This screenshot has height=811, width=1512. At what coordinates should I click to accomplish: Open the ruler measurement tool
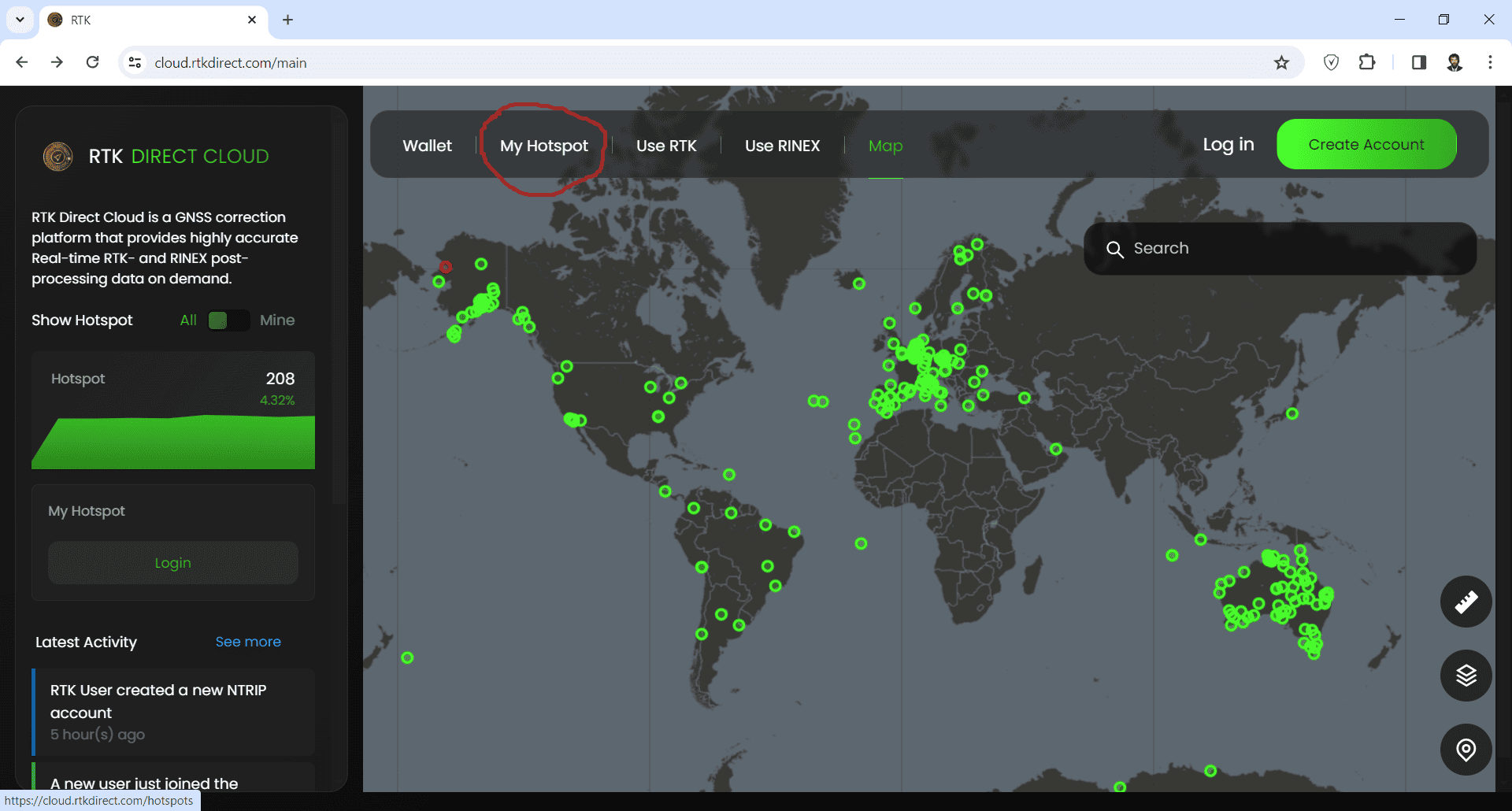(x=1466, y=602)
